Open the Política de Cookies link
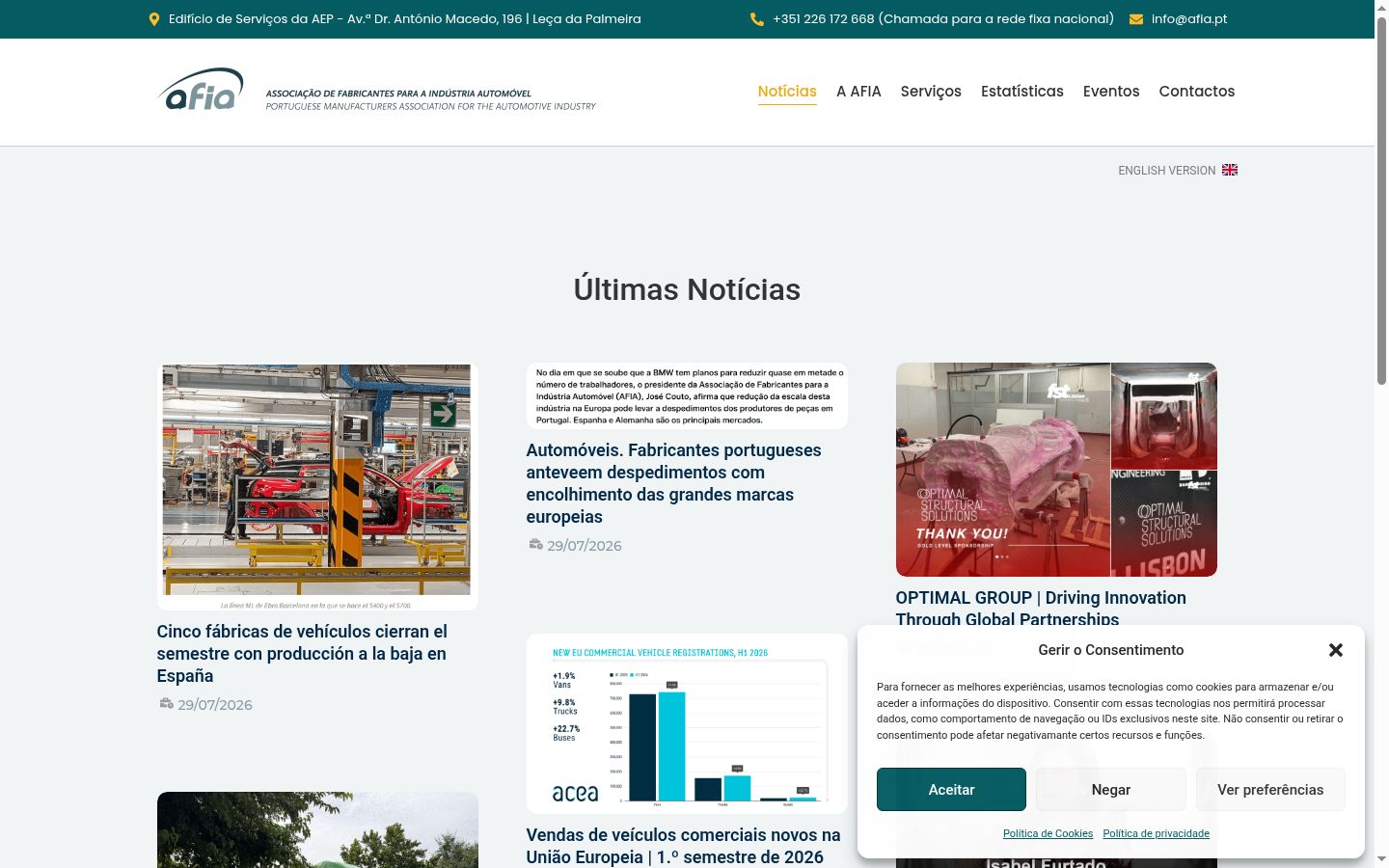Viewport: 1389px width, 868px height. click(x=1048, y=833)
